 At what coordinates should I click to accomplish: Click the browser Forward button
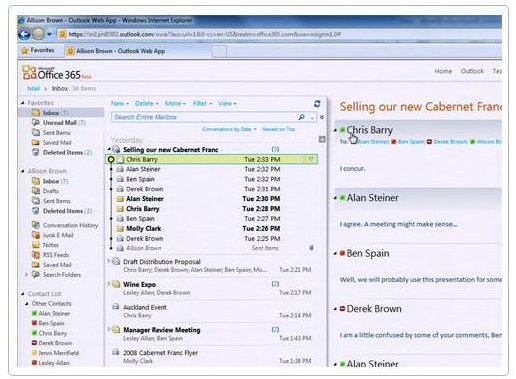(x=38, y=34)
